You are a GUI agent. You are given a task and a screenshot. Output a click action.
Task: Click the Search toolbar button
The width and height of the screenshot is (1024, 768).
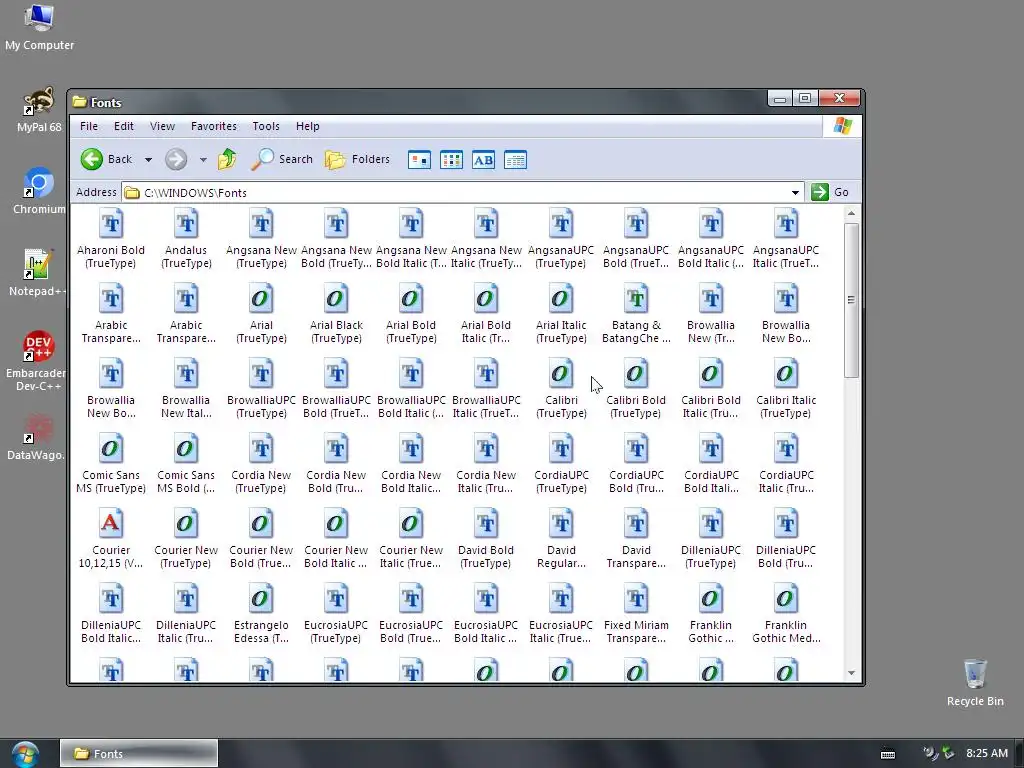pyautogui.click(x=282, y=159)
